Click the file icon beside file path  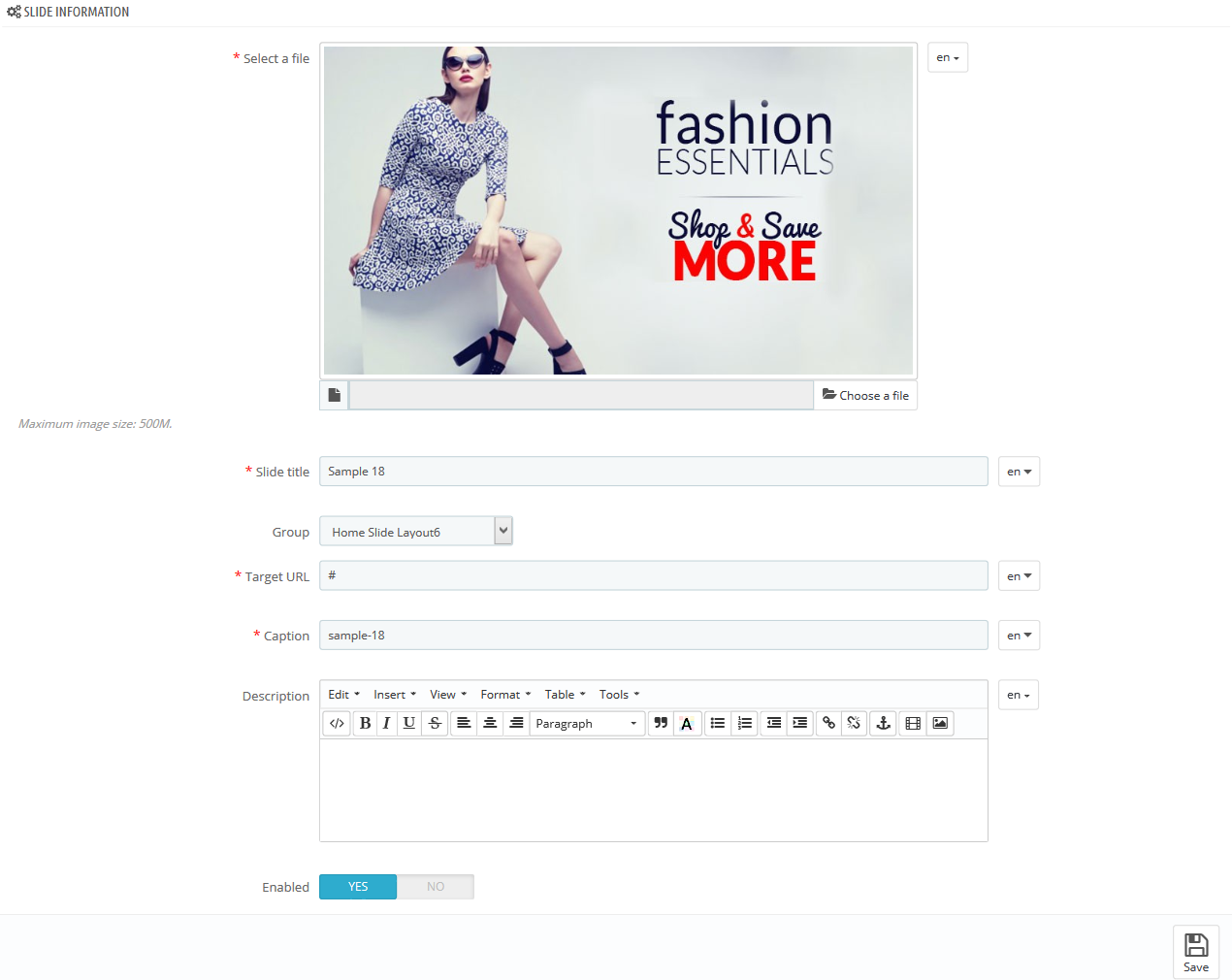point(334,395)
